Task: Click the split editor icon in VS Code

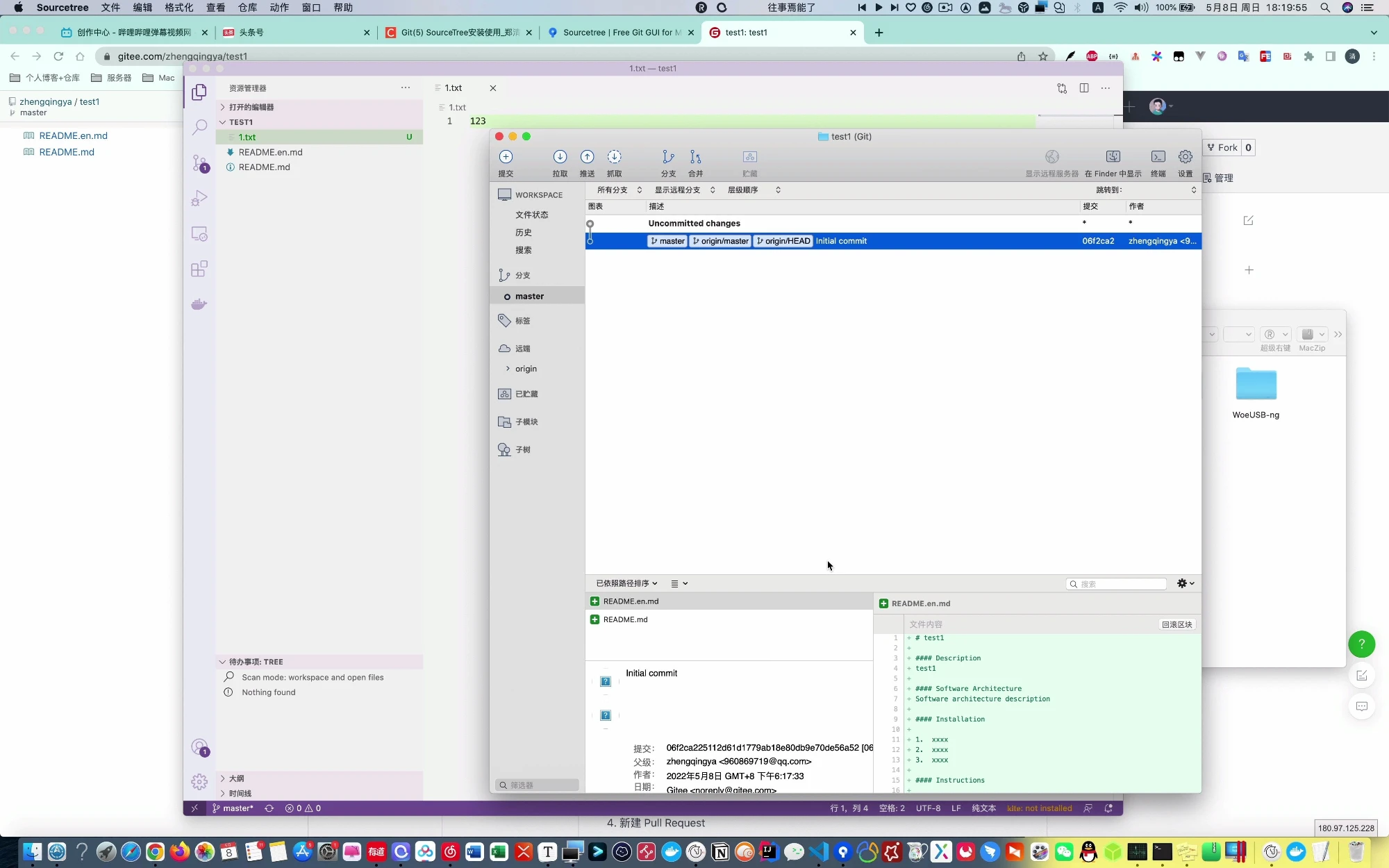Action: tap(1084, 88)
